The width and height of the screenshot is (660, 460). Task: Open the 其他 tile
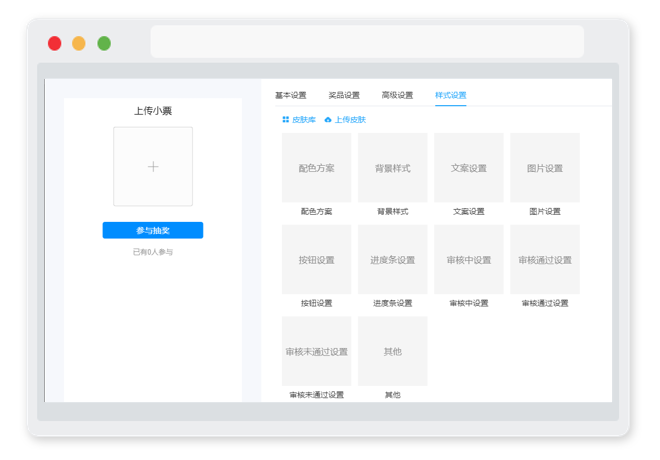pyautogui.click(x=393, y=351)
